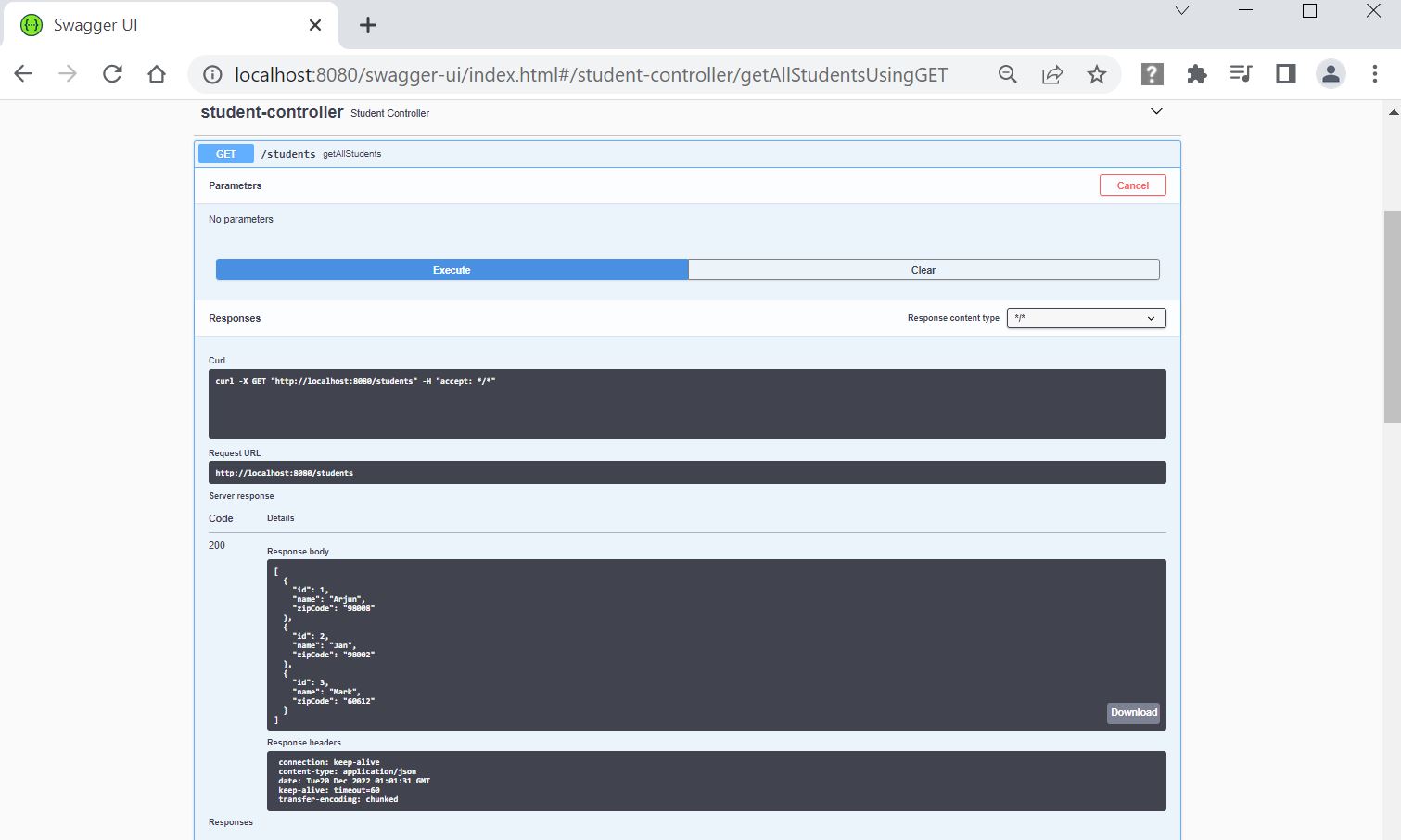Viewport: 1401px width, 840px height.
Task: Close the Swagger UI tab
Action: pyautogui.click(x=315, y=25)
